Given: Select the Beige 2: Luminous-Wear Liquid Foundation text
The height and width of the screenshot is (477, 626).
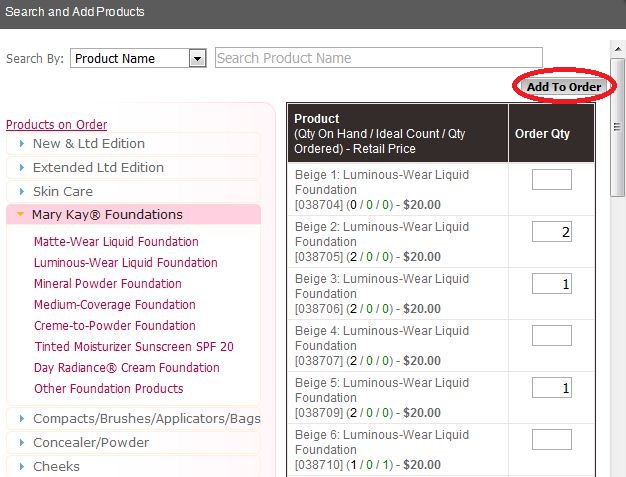Looking at the screenshot, I should [382, 234].
